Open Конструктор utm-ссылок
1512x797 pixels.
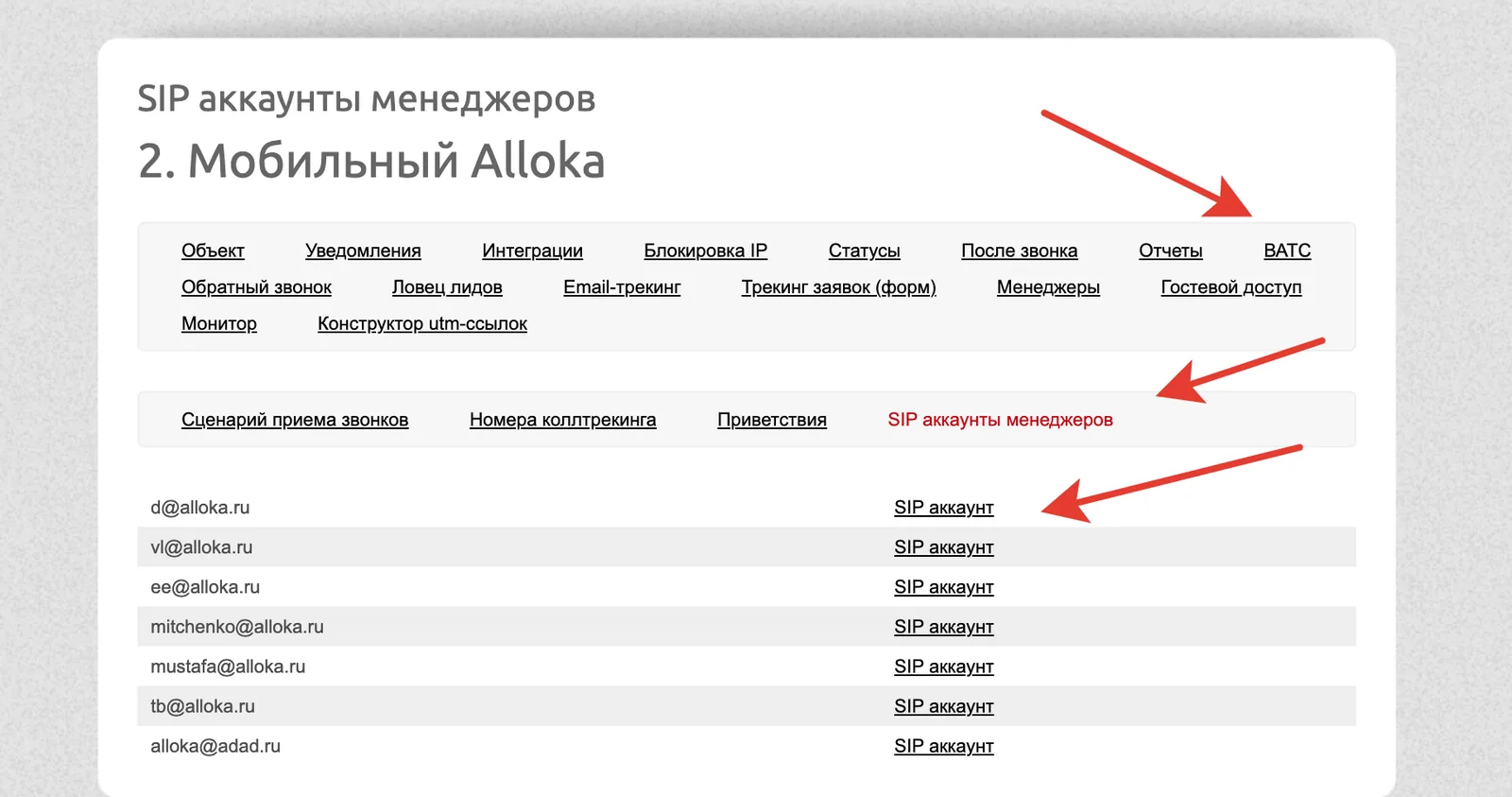click(422, 323)
